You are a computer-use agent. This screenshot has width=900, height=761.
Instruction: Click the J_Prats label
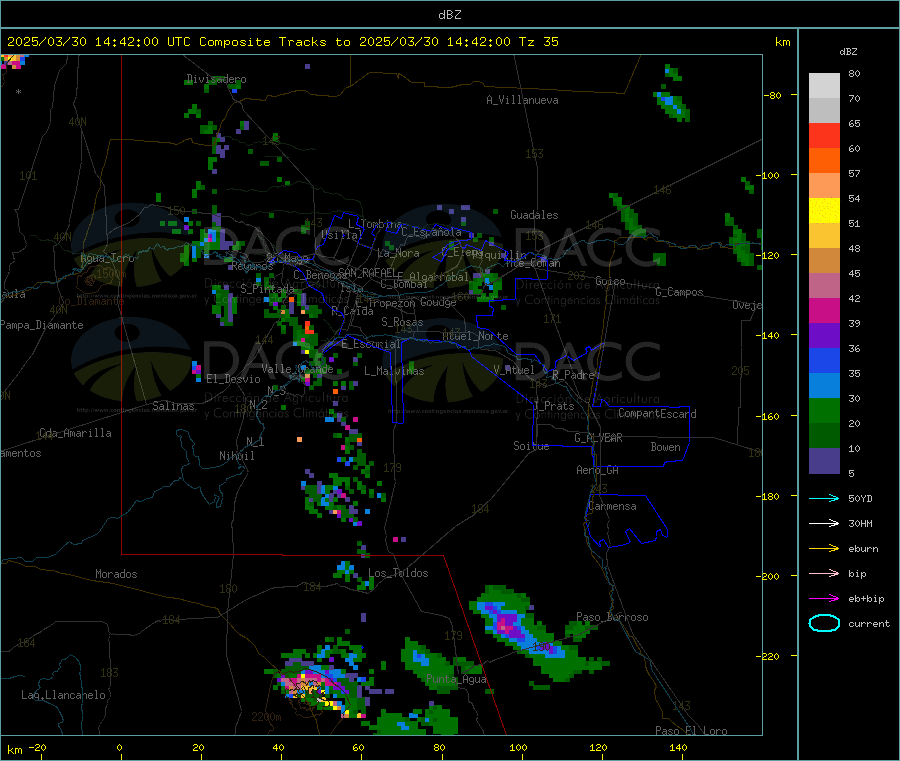(554, 406)
